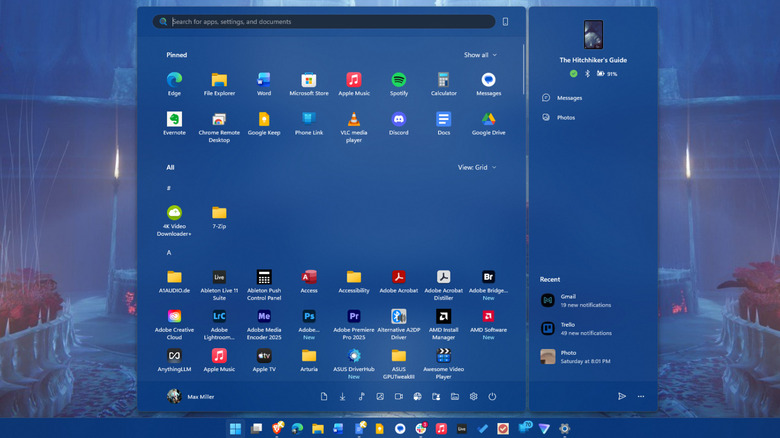Open Videos shortcut in Start footer

coord(398,397)
